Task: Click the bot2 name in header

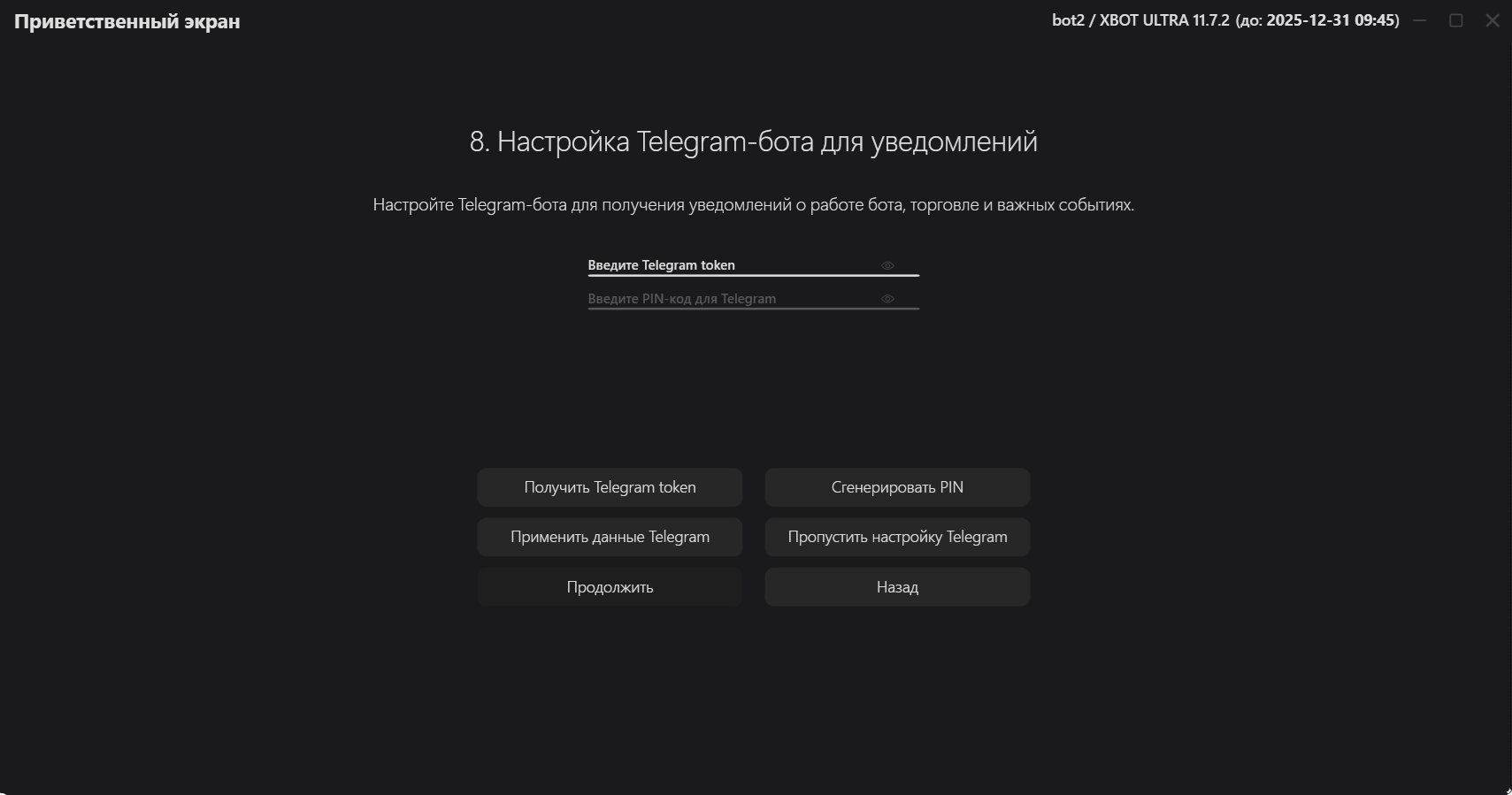Action: click(1068, 20)
